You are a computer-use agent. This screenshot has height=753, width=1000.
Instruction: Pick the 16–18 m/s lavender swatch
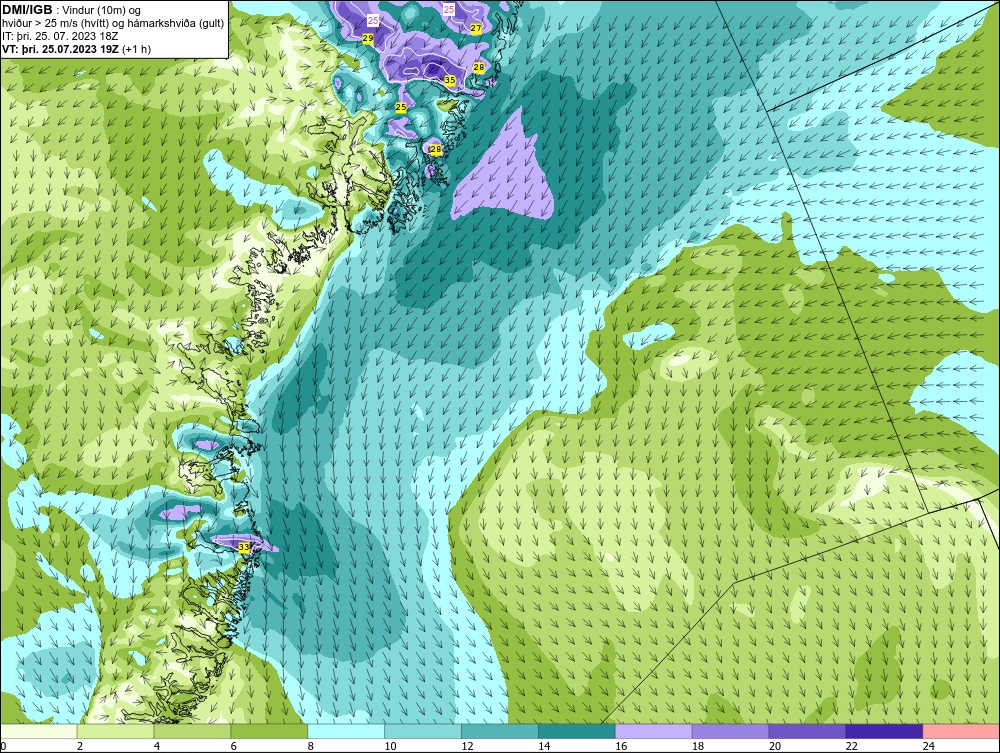tap(654, 731)
